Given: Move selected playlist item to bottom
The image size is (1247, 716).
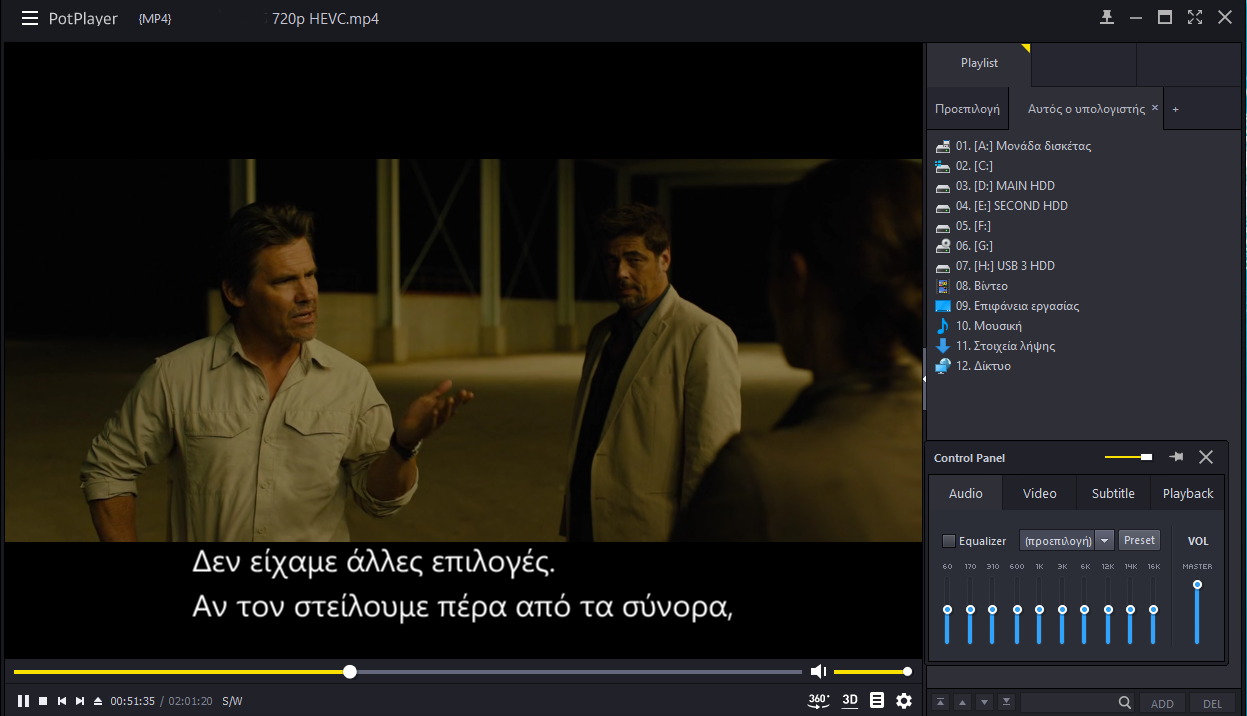Looking at the screenshot, I should (x=1006, y=702).
